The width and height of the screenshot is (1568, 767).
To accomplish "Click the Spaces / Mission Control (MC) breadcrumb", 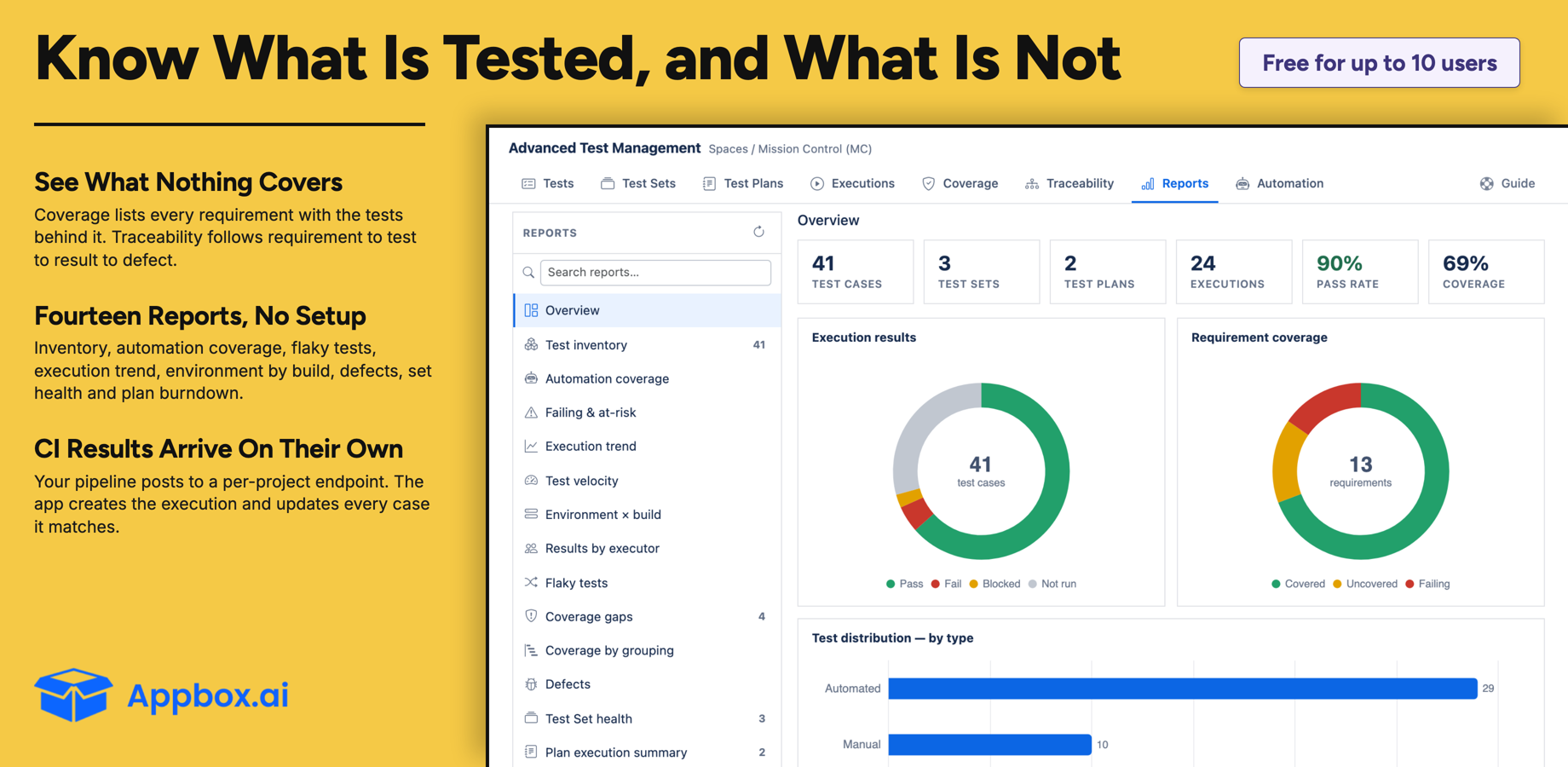I will (x=790, y=149).
